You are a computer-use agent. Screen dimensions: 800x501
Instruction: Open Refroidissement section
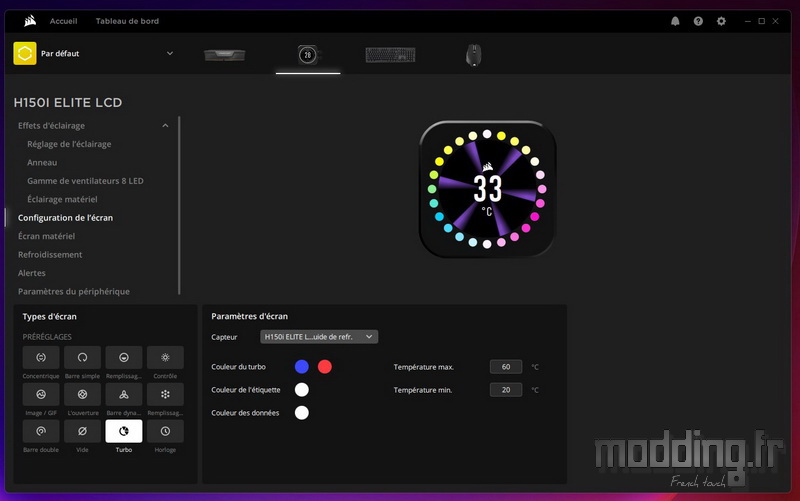tap(49, 254)
